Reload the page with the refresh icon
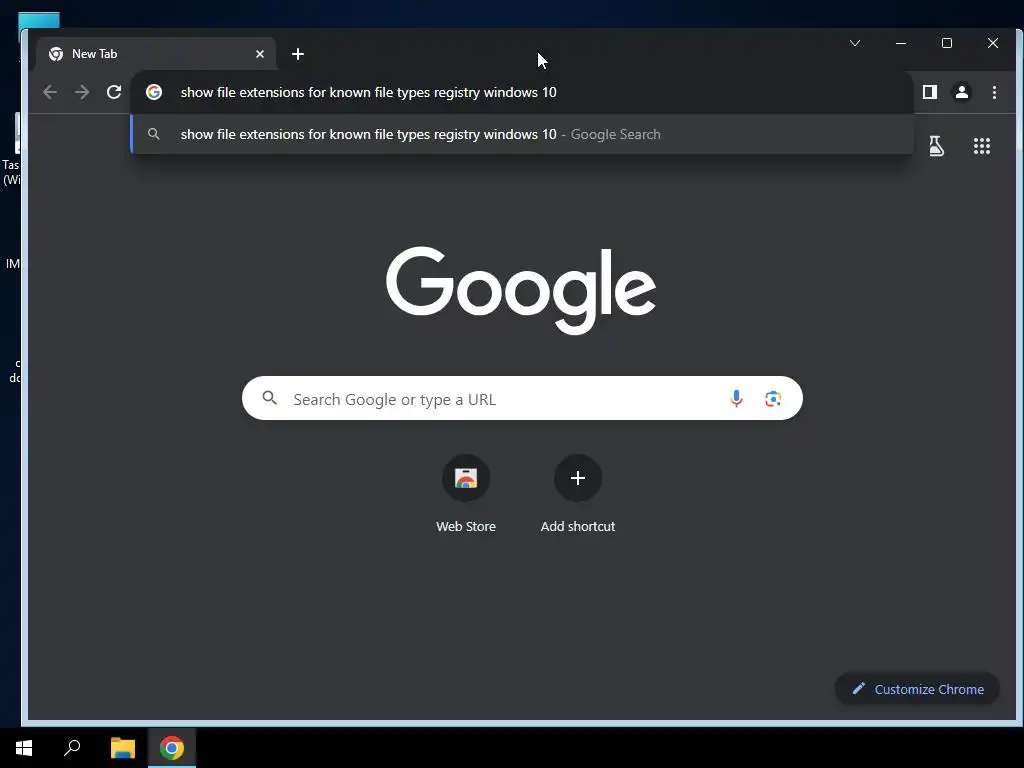Viewport: 1024px width, 768px height. pyautogui.click(x=114, y=92)
